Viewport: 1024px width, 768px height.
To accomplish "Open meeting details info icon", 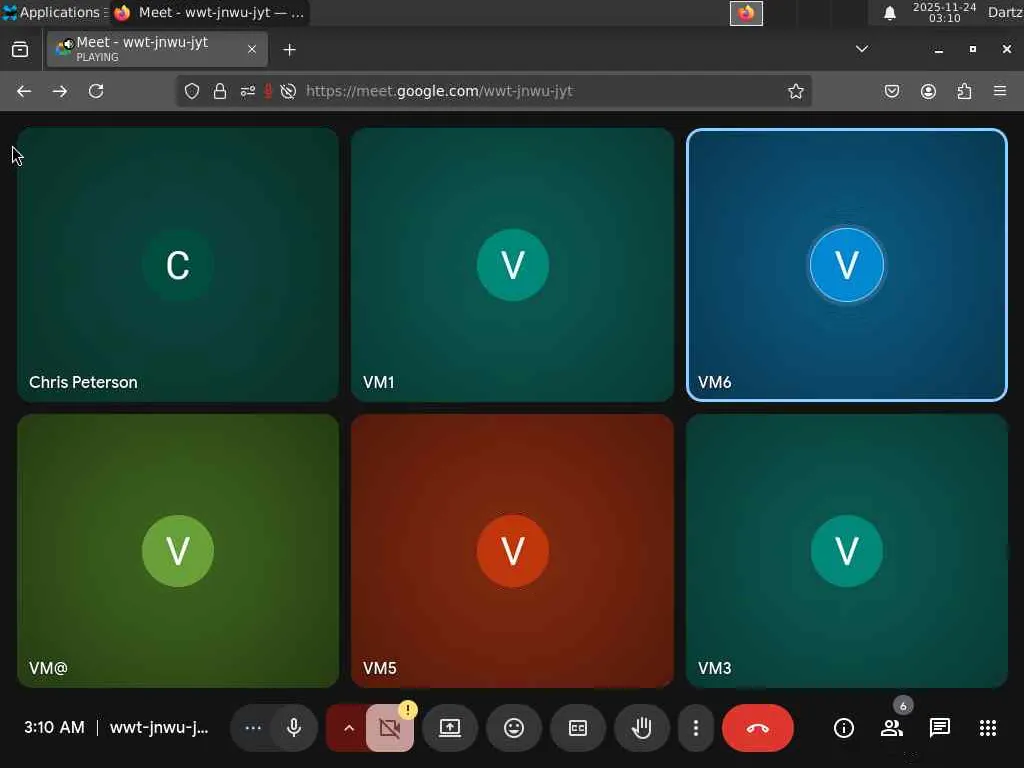I will coord(844,728).
